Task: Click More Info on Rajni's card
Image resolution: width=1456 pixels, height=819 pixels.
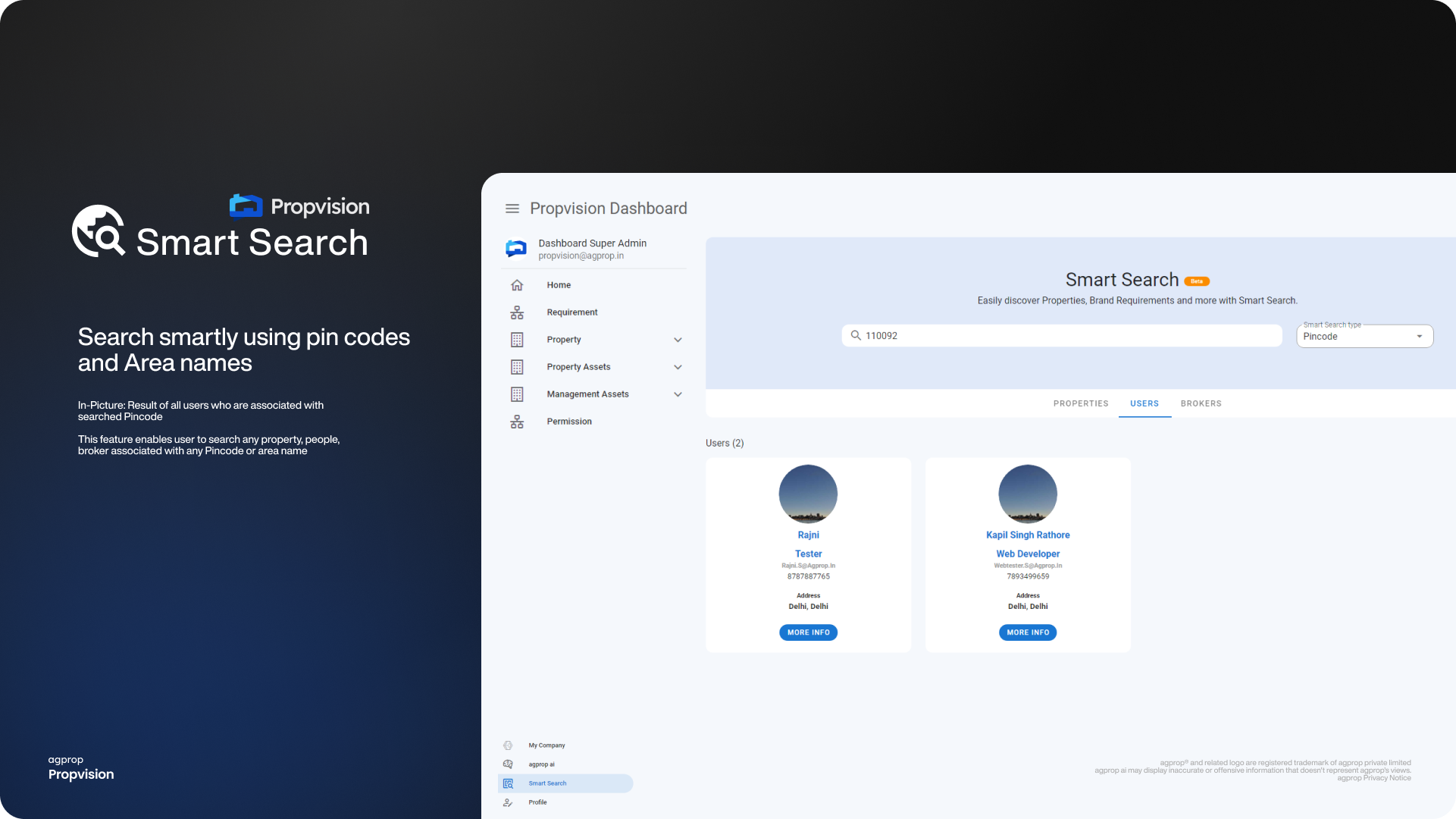Action: (808, 632)
